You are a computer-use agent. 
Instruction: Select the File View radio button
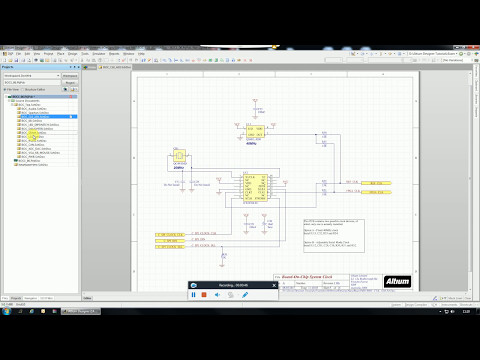pyautogui.click(x=5, y=90)
